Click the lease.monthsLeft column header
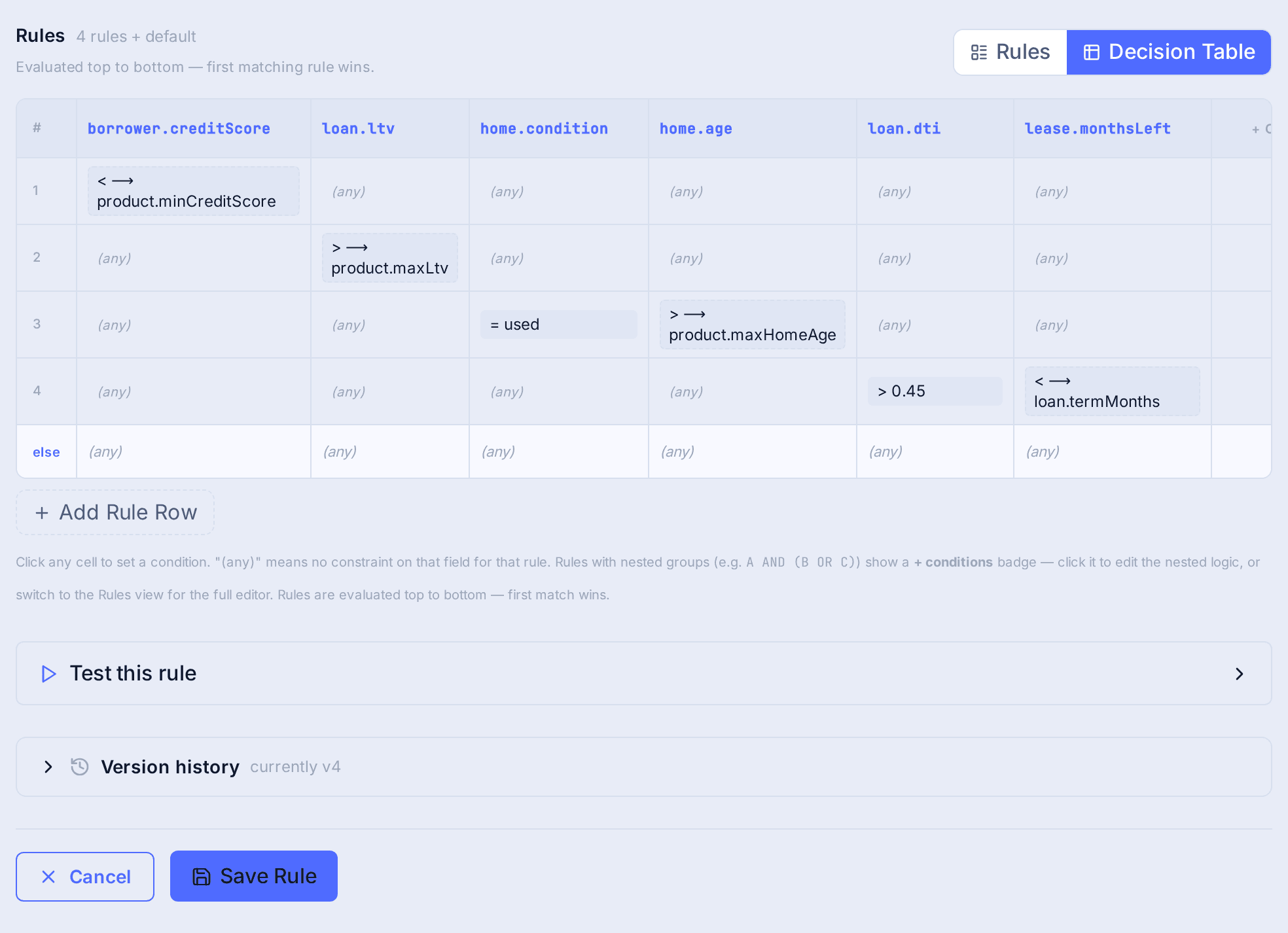The image size is (1288, 933). pyautogui.click(x=1098, y=129)
